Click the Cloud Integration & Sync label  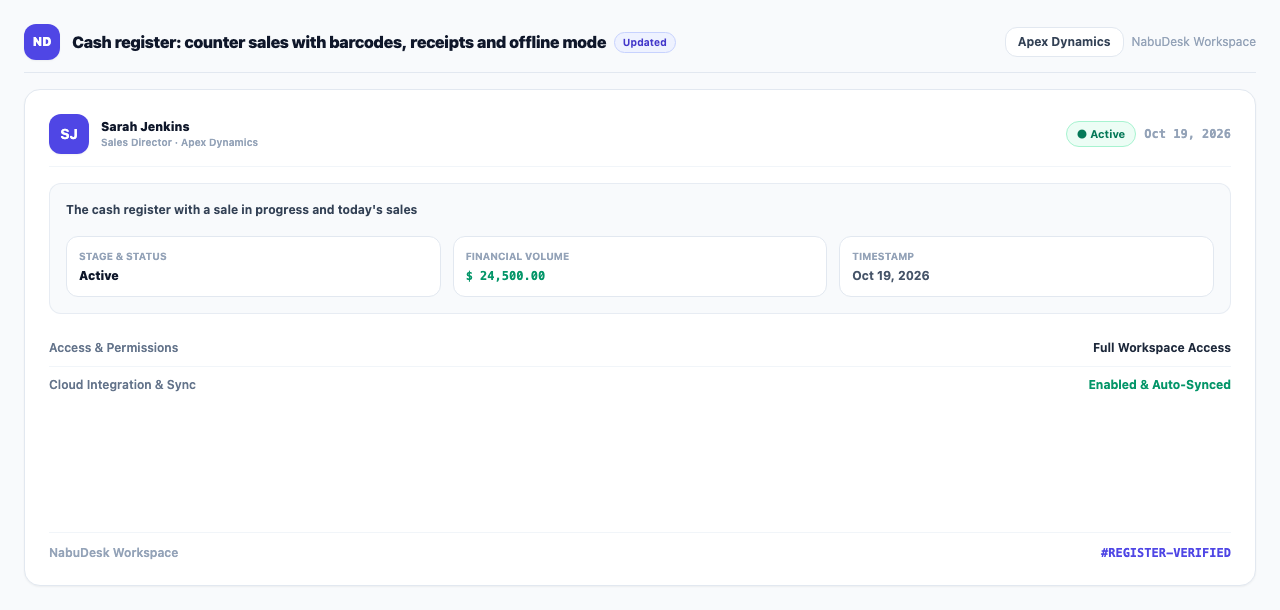click(122, 385)
